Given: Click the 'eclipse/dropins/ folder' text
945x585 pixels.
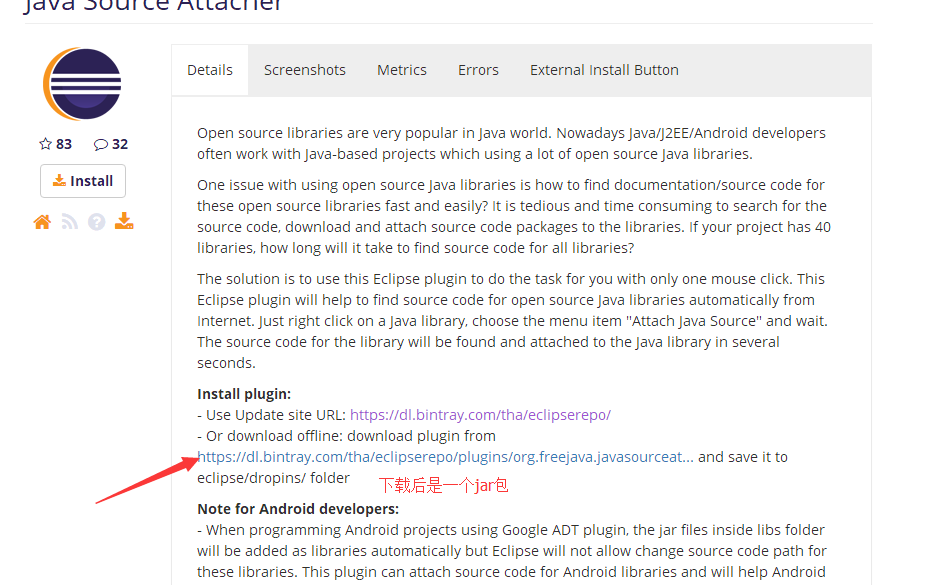Looking at the screenshot, I should 274,478.
